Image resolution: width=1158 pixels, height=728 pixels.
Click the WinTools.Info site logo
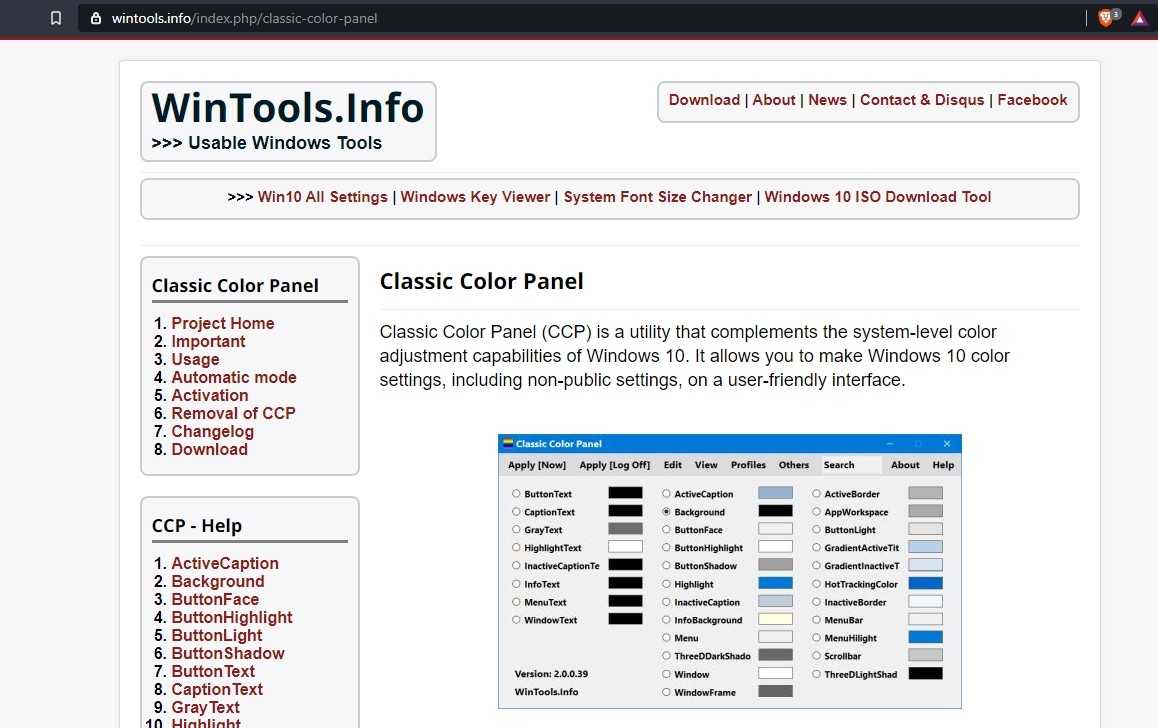pyautogui.click(x=288, y=120)
